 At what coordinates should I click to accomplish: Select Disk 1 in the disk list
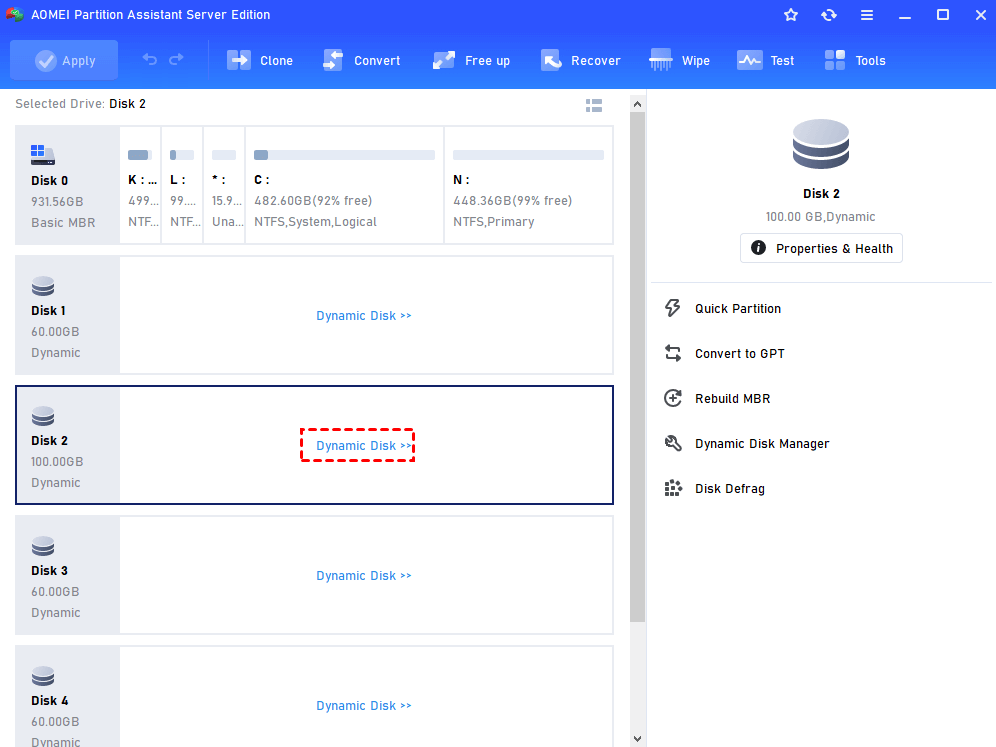click(x=67, y=315)
